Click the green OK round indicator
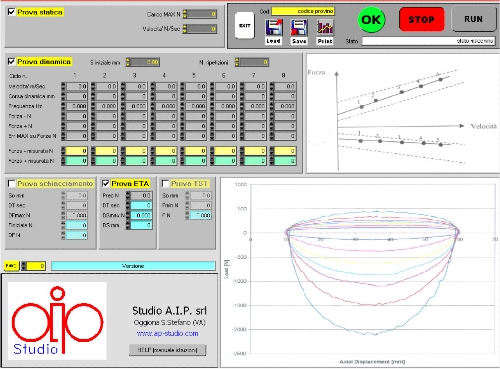500x369 pixels. pyautogui.click(x=371, y=20)
